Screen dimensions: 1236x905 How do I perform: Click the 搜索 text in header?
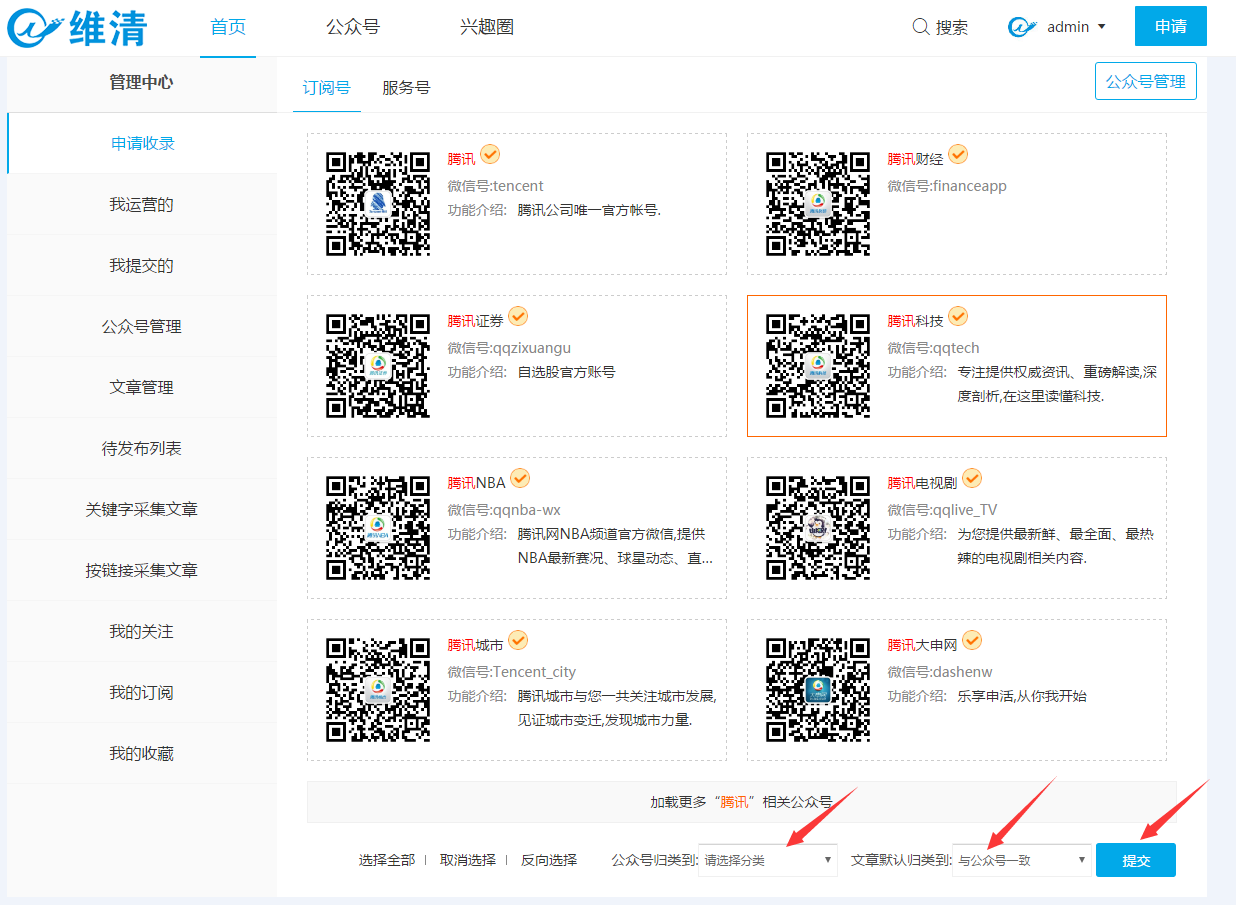[x=952, y=27]
